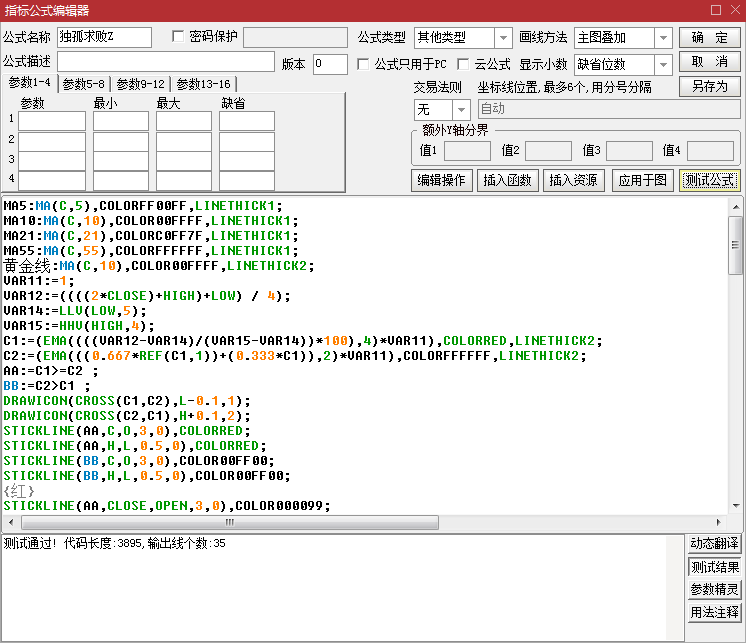Maximize the 指标公式编辑器 window
The image size is (746, 643).
click(x=716, y=10)
